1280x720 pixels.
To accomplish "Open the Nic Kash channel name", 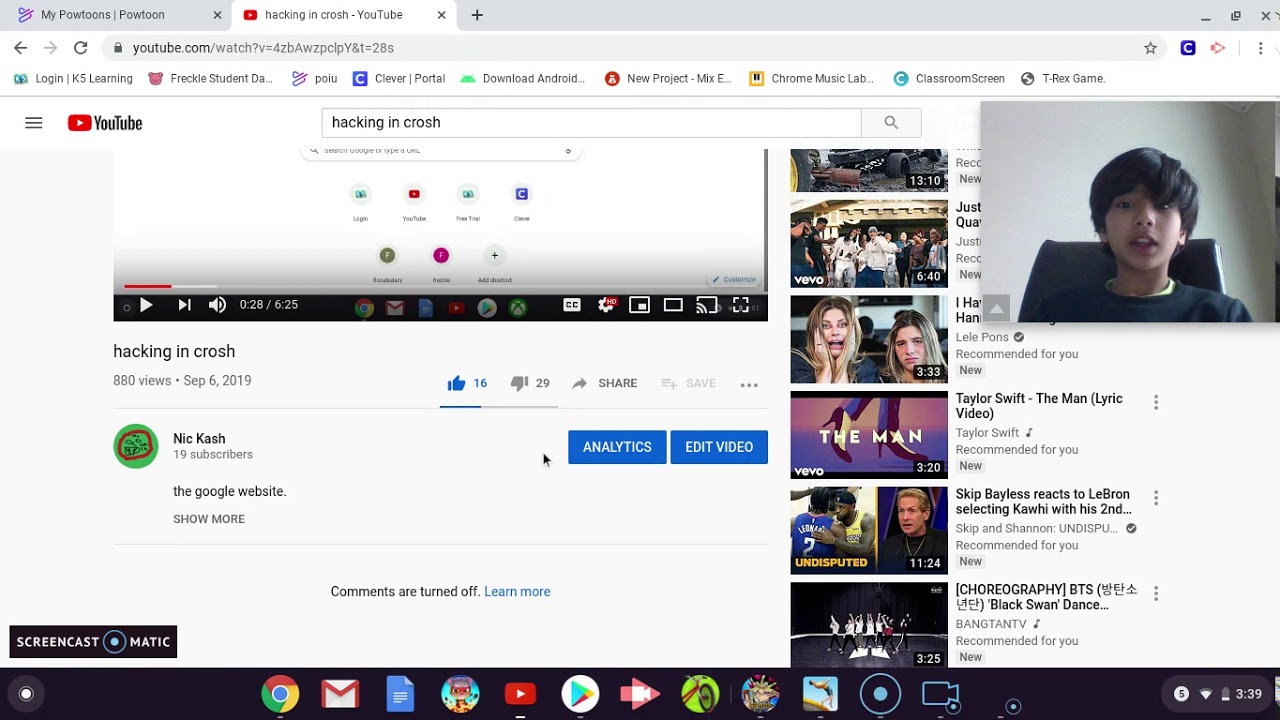I will (x=199, y=439).
